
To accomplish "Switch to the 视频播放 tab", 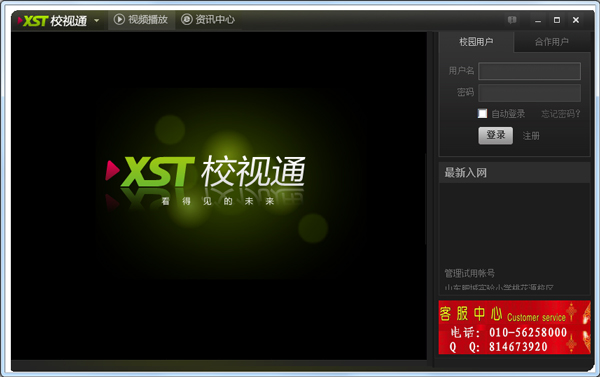I will click(x=141, y=20).
